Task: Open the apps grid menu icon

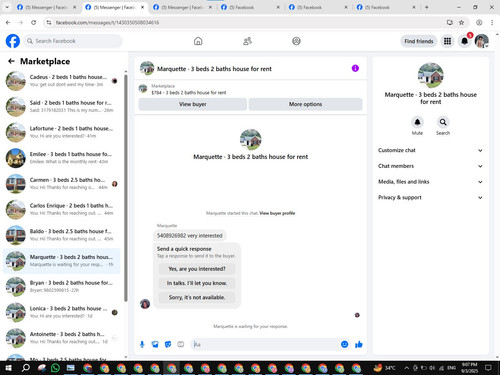Action: (x=447, y=41)
